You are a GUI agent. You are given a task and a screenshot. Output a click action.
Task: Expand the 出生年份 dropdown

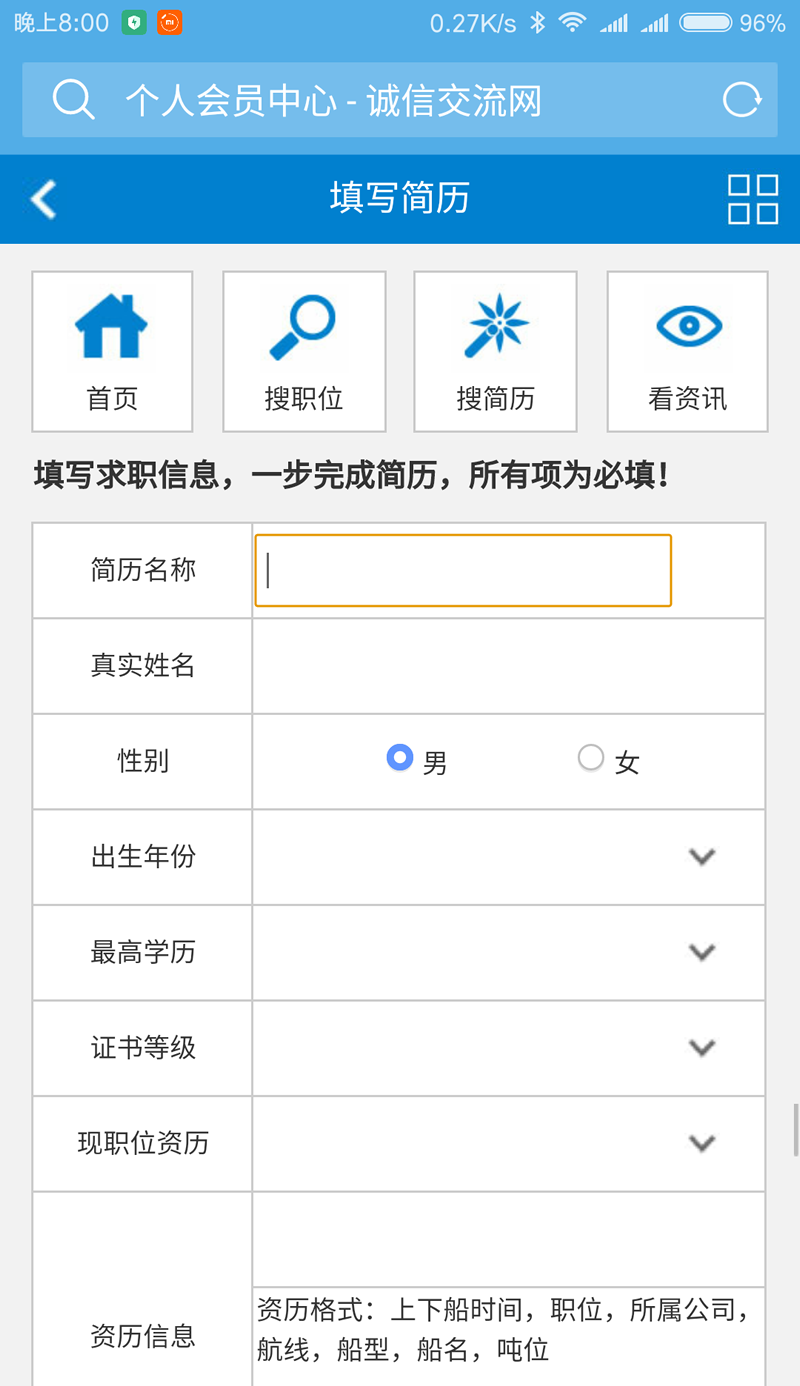[x=508, y=857]
